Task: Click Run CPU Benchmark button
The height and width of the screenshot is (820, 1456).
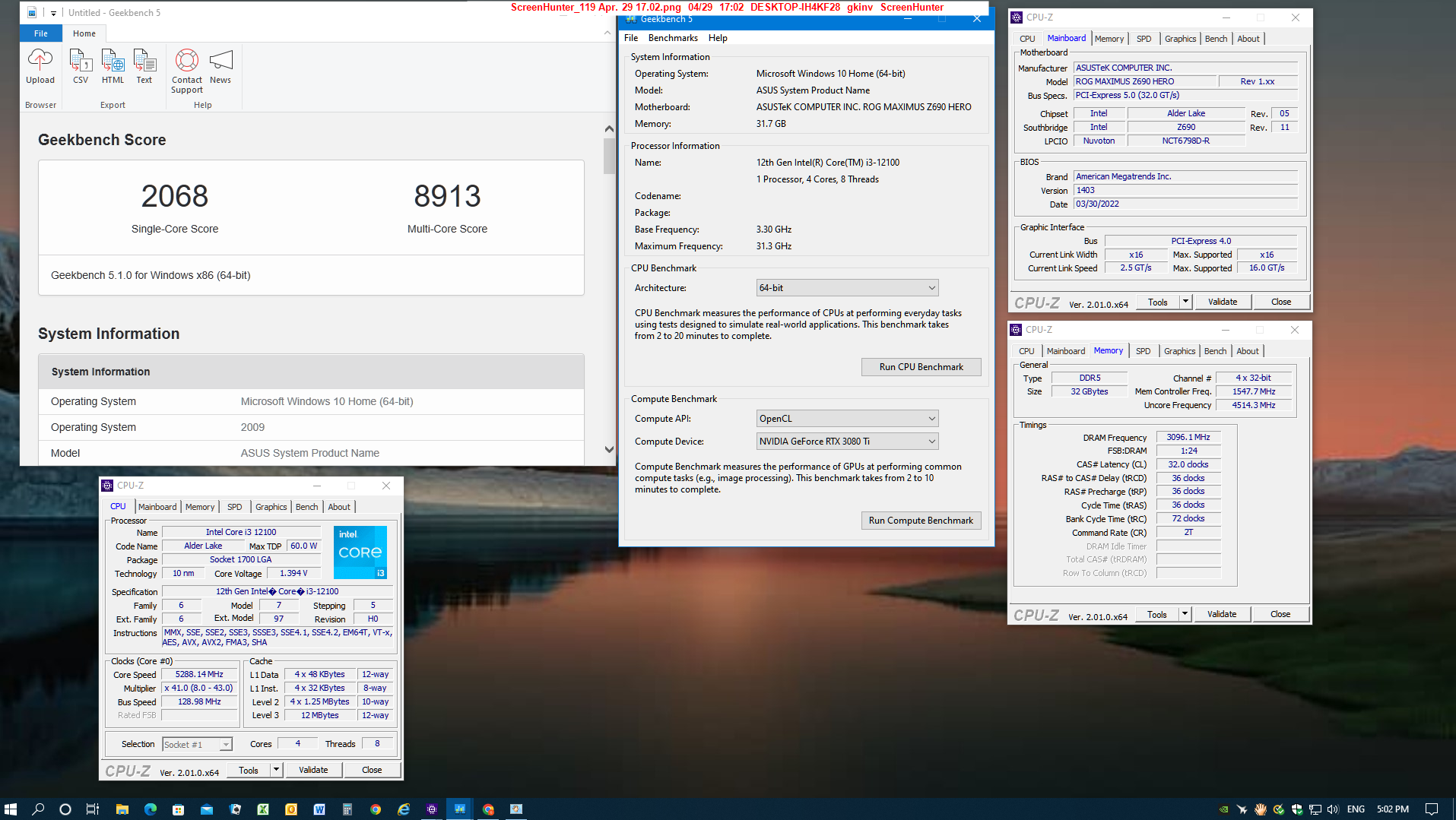Action: pyautogui.click(x=921, y=367)
